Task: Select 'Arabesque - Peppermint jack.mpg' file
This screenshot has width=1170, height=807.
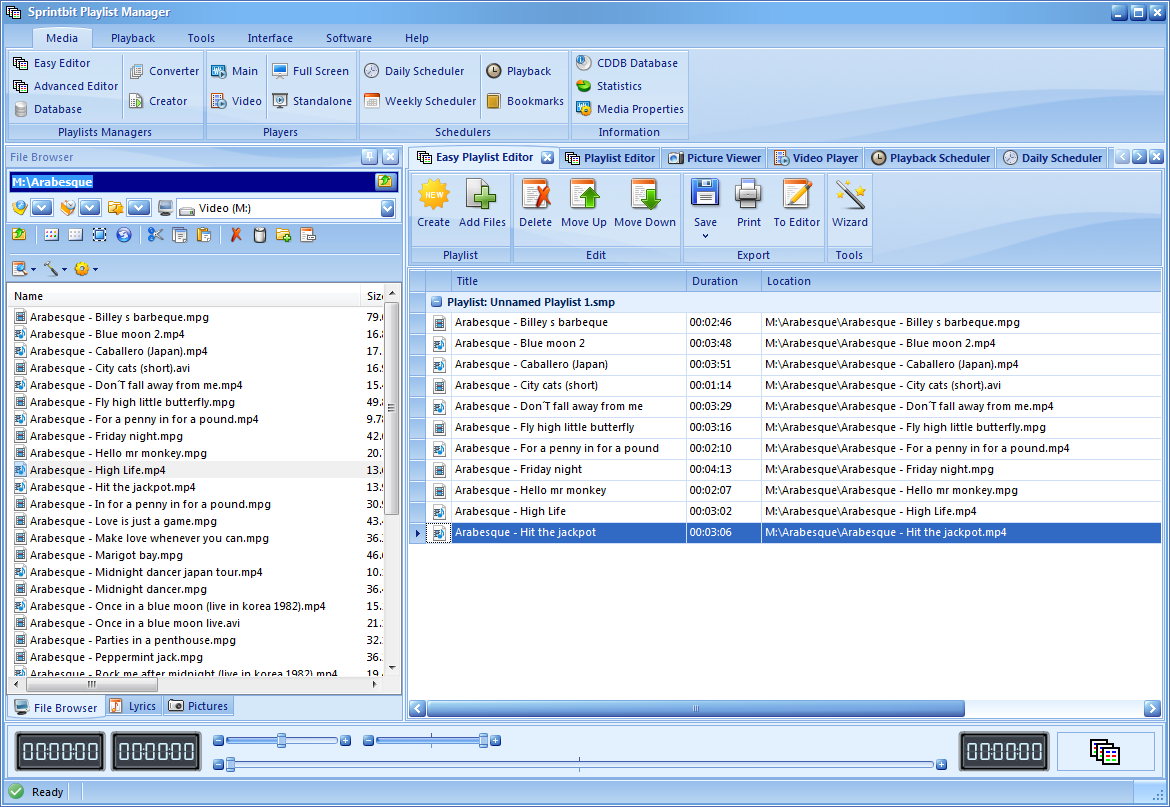Action: tap(116, 657)
